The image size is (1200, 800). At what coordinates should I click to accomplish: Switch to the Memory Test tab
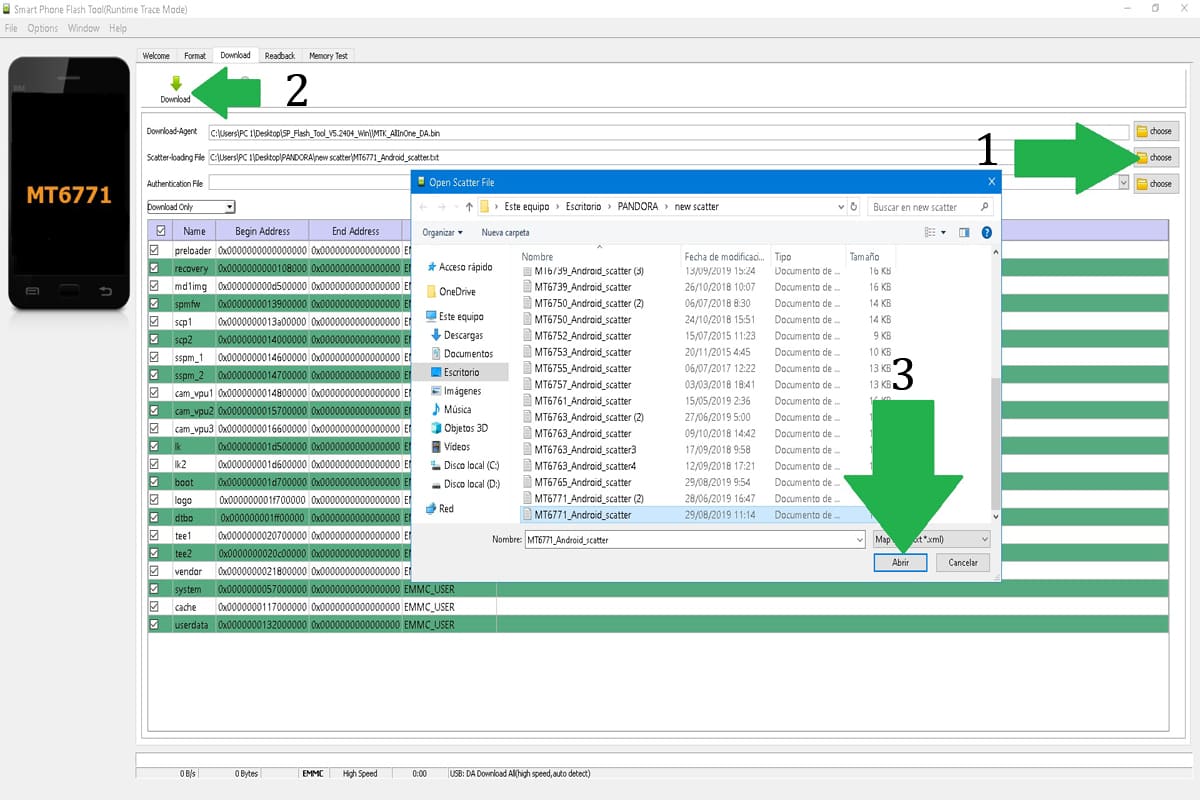coord(328,56)
